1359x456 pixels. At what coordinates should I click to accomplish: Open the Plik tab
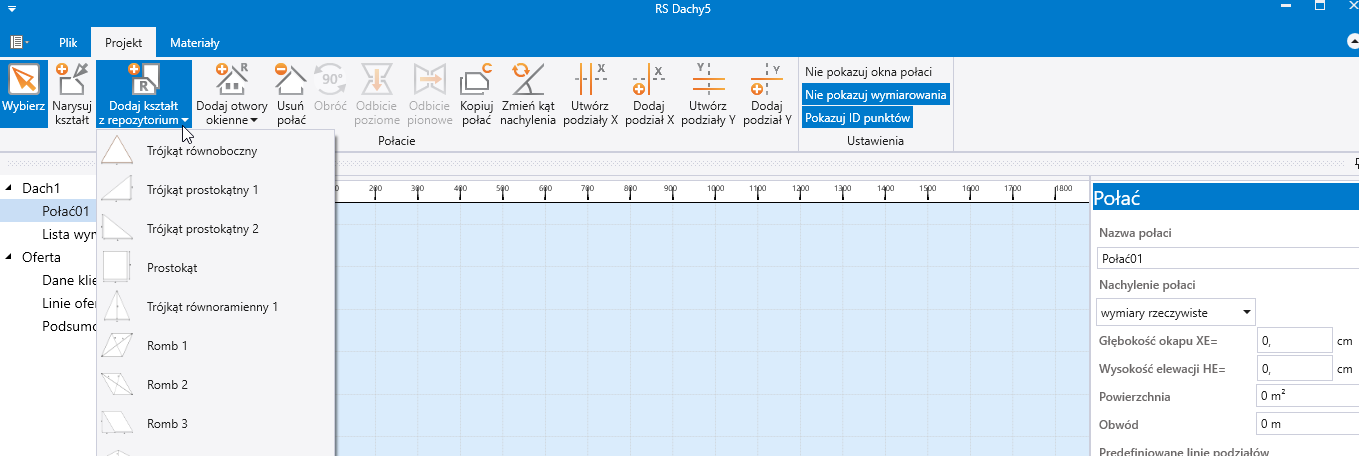pos(68,43)
